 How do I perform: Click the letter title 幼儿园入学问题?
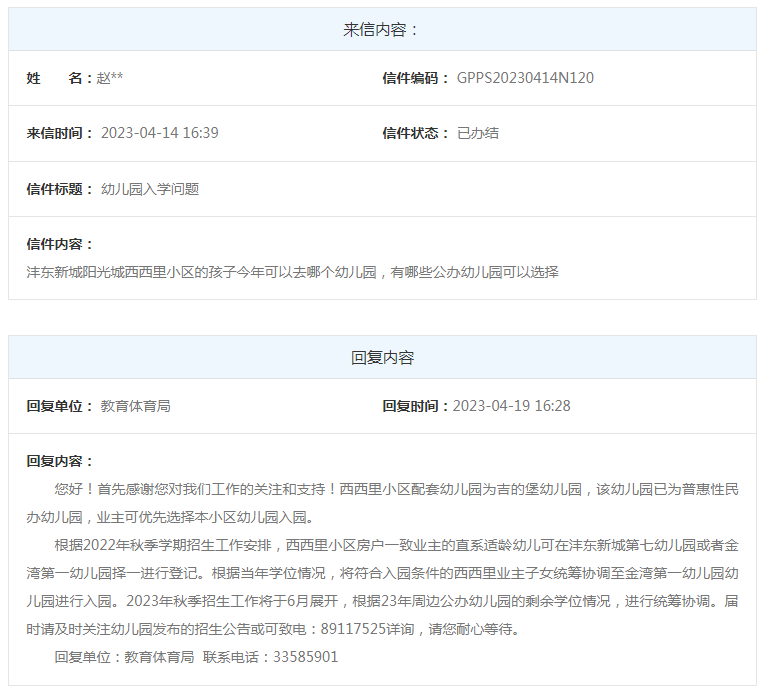point(150,189)
